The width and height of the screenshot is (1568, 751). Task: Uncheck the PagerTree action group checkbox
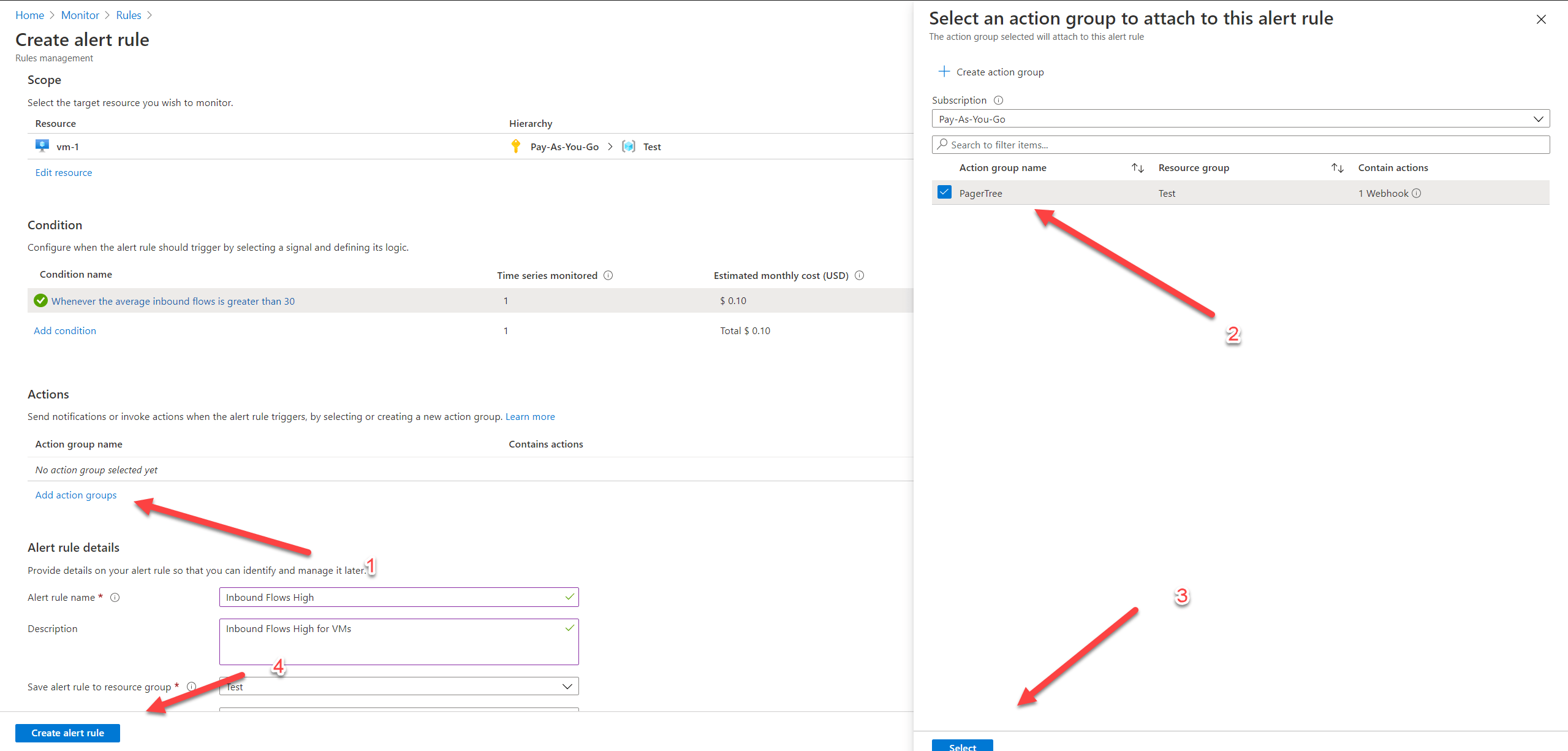coord(944,193)
